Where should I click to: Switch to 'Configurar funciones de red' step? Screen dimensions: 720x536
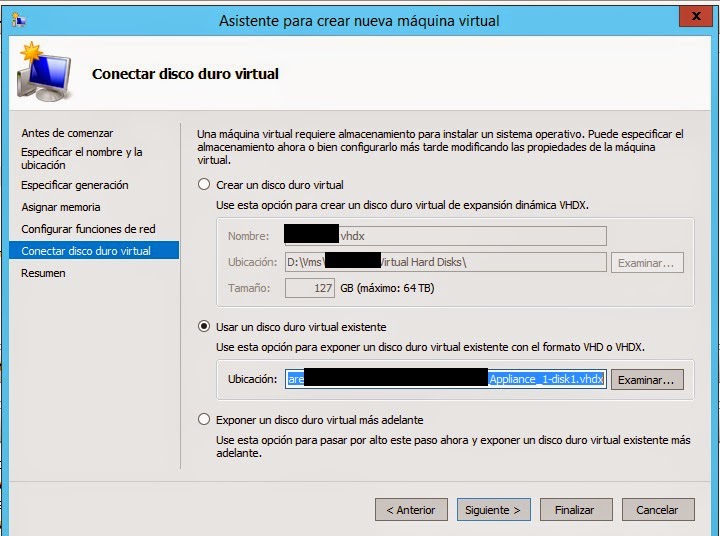[x=88, y=229]
